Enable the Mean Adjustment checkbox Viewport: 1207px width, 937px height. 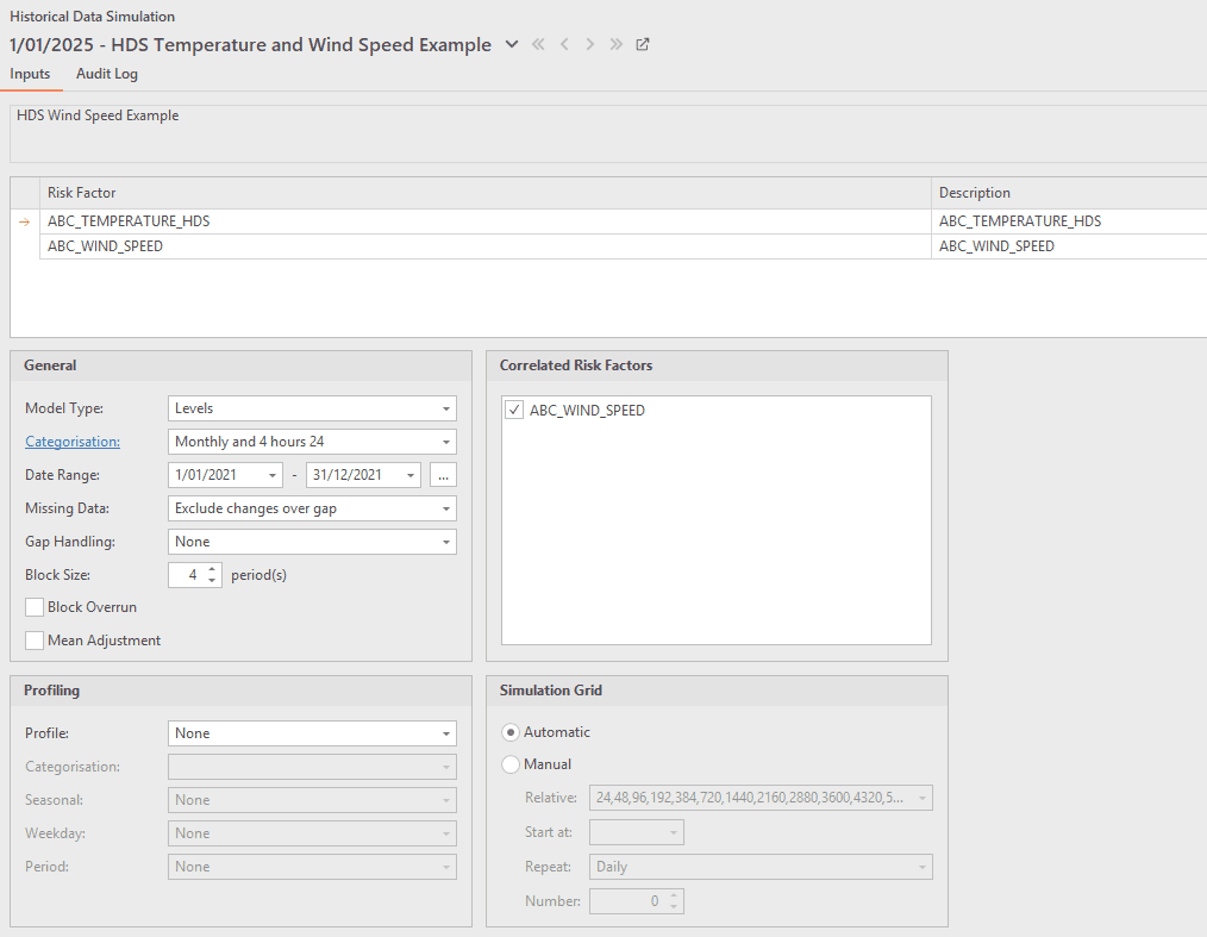35,640
